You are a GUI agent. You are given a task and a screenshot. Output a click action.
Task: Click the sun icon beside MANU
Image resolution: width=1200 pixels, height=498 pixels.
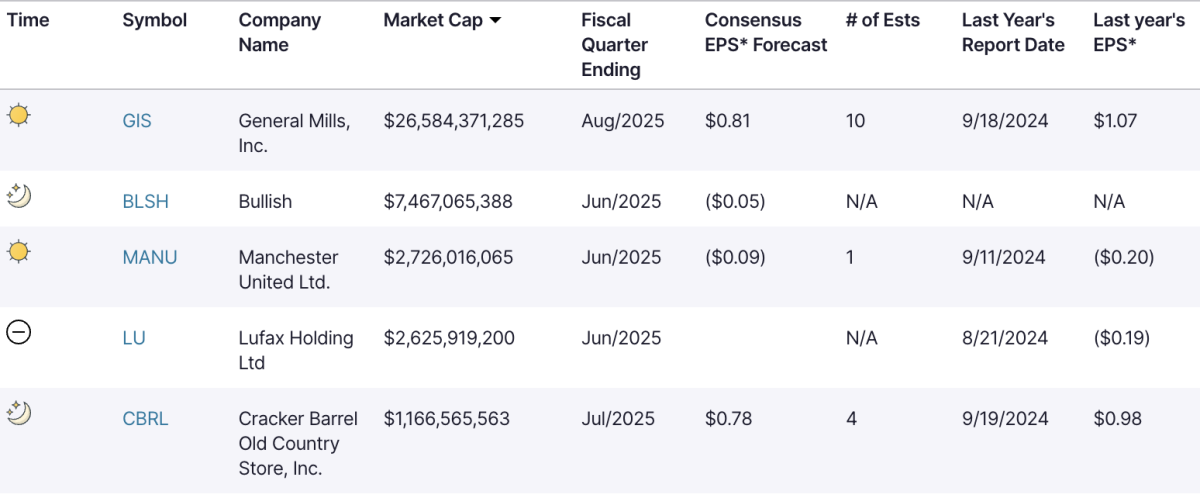click(x=18, y=252)
